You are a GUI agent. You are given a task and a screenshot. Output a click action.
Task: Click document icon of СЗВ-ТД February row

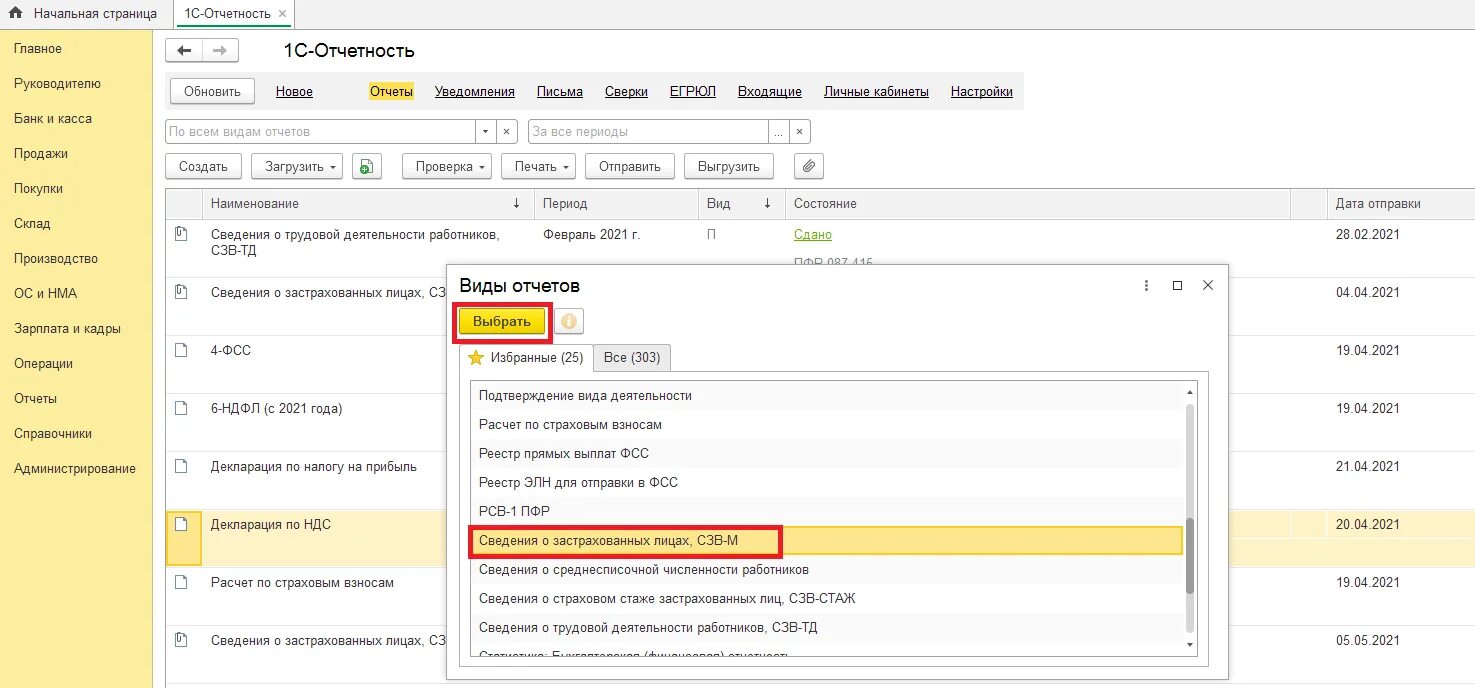click(x=181, y=234)
